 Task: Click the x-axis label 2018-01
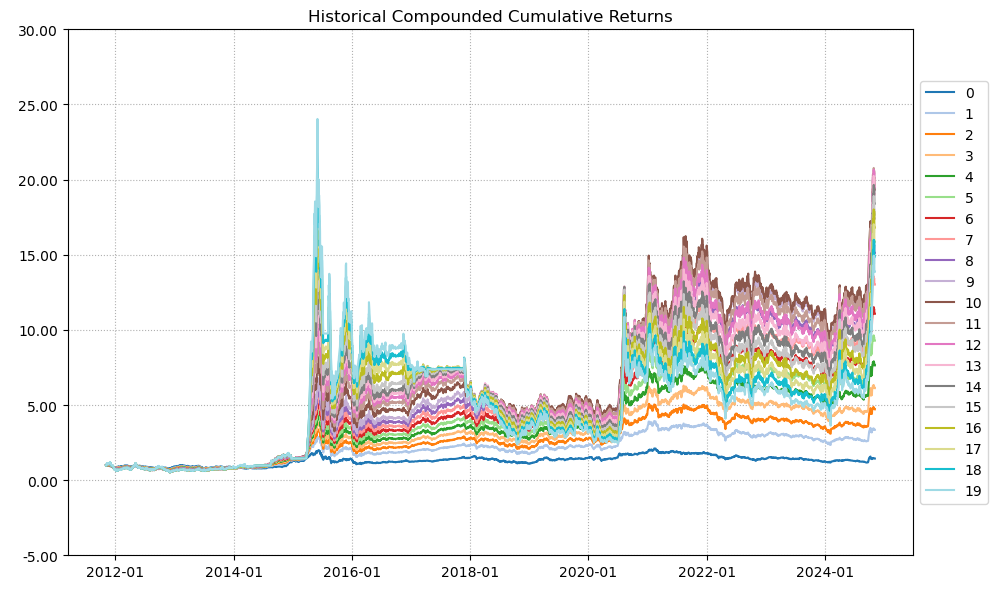click(x=470, y=572)
